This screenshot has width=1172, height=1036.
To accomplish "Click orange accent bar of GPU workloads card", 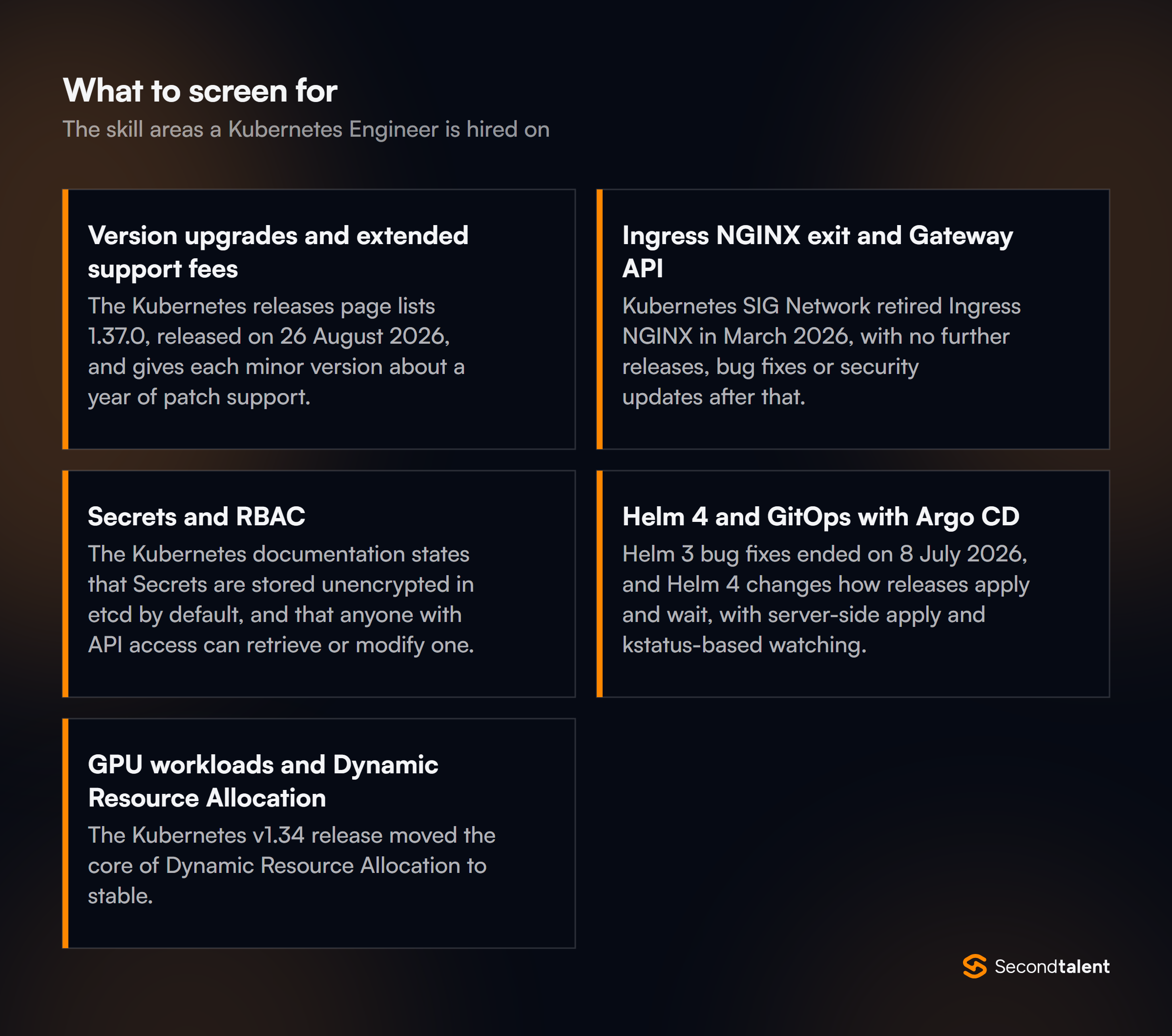I will (65, 833).
